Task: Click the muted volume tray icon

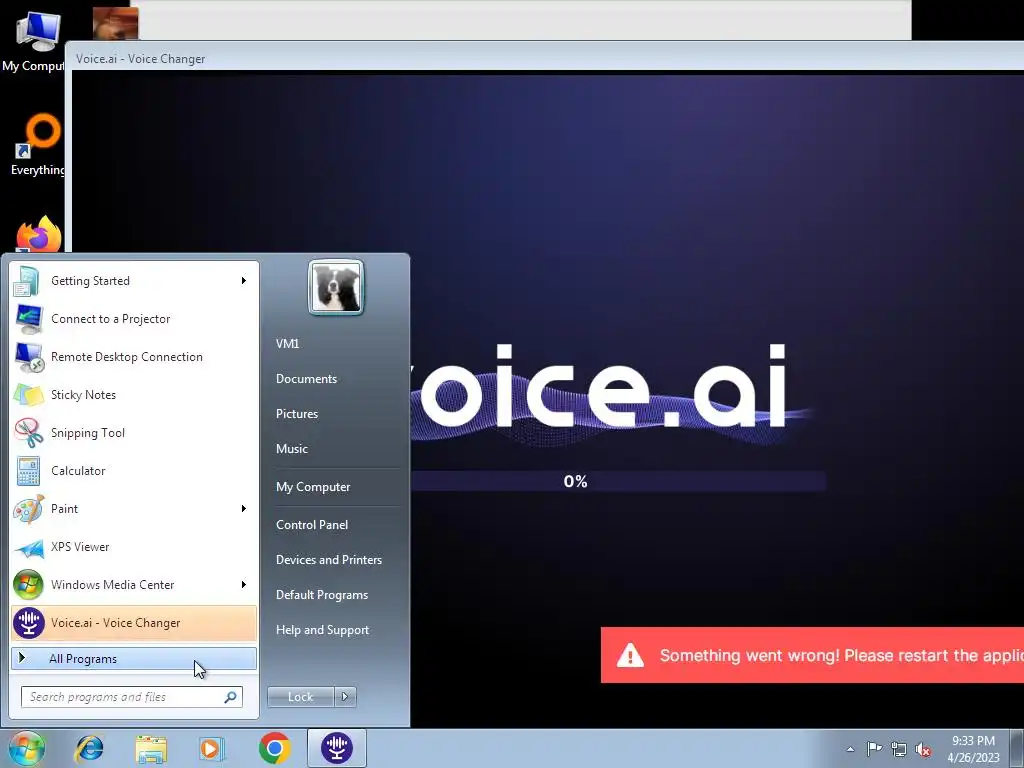Action: [x=923, y=749]
